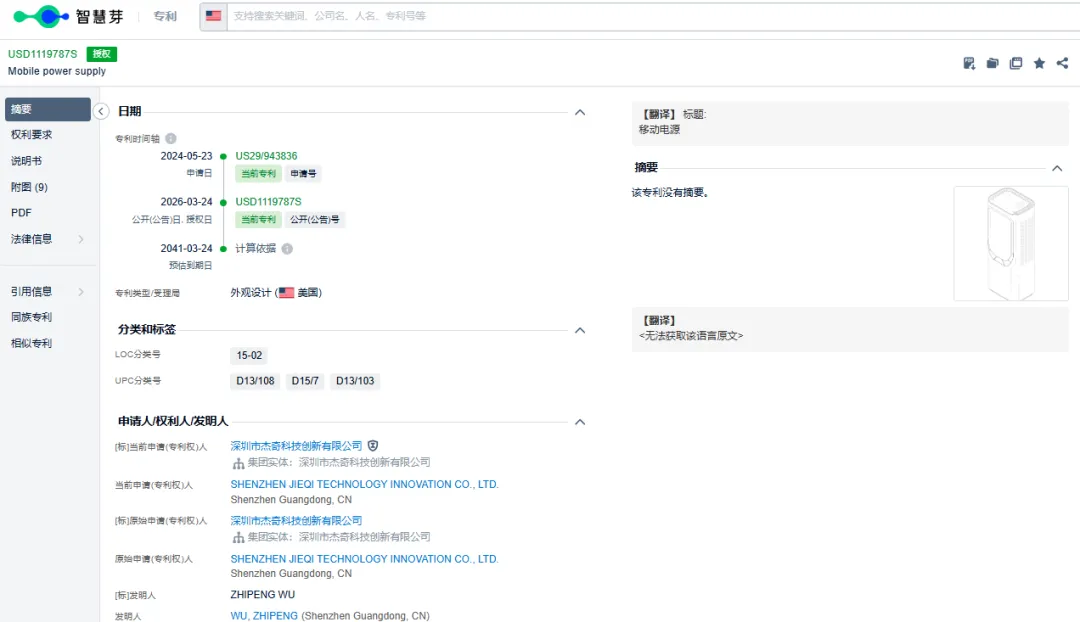Click the 智慧芽 logo in the header
The height and width of the screenshot is (622, 1080).
(x=68, y=16)
